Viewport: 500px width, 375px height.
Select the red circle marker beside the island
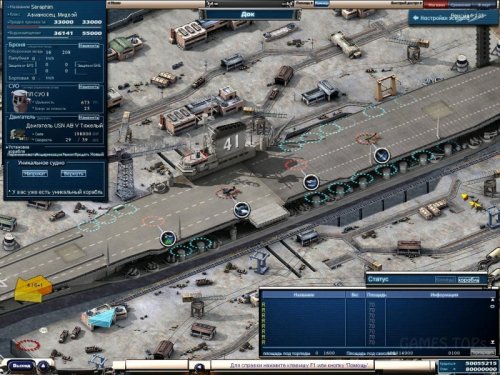(295, 164)
